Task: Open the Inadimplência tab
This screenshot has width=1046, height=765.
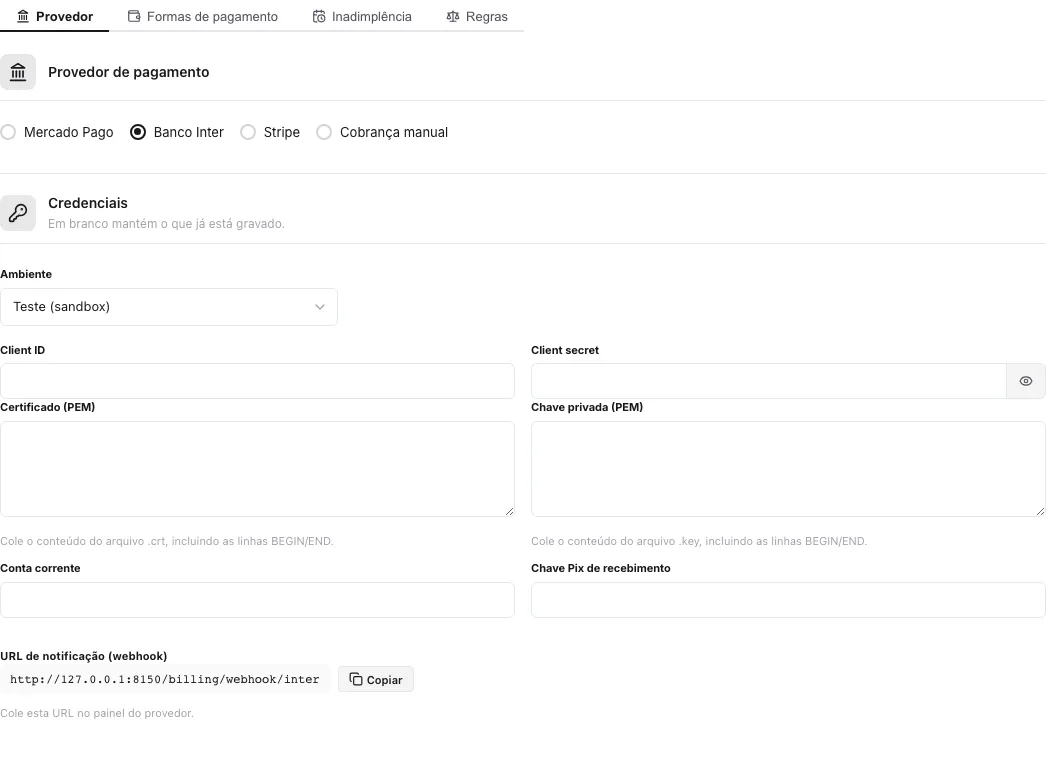Action: 362,16
